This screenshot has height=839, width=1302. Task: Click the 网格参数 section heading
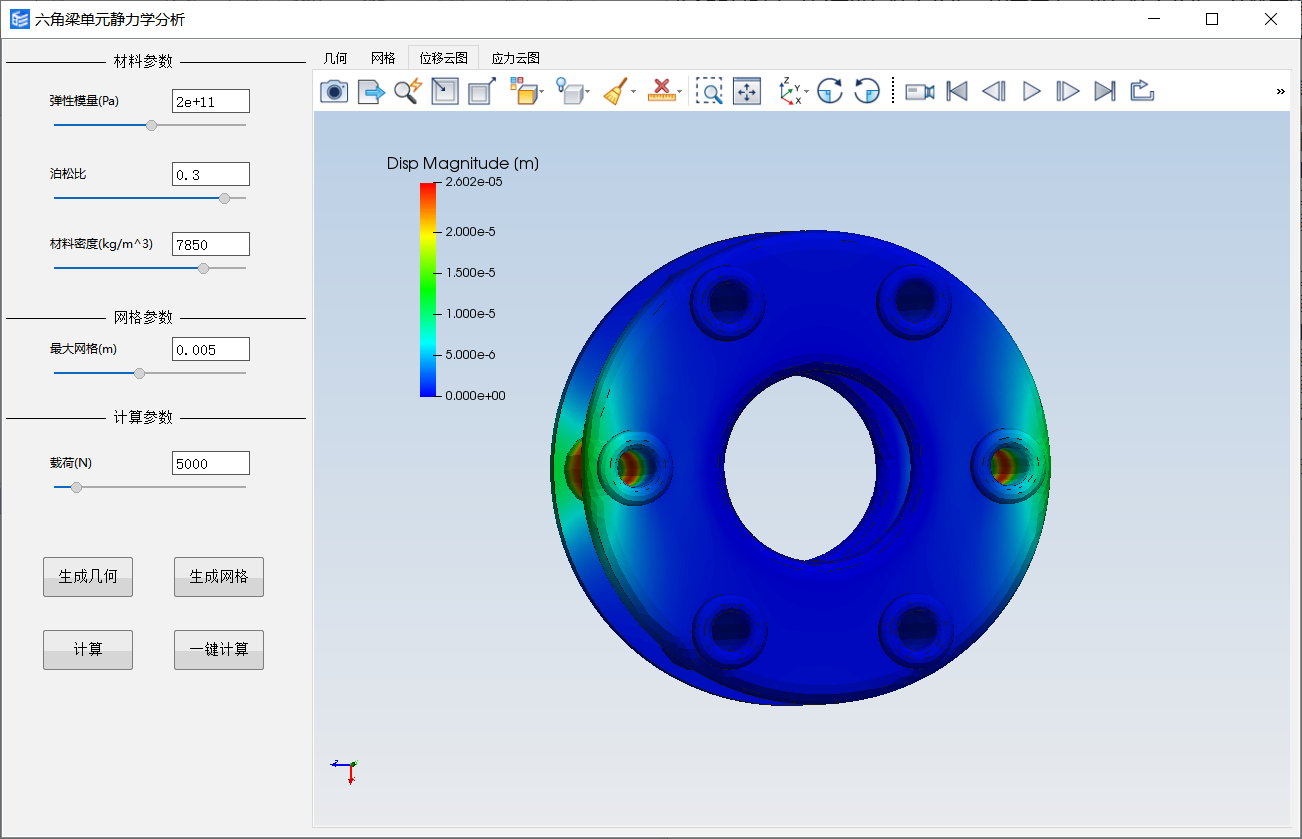coord(143,318)
